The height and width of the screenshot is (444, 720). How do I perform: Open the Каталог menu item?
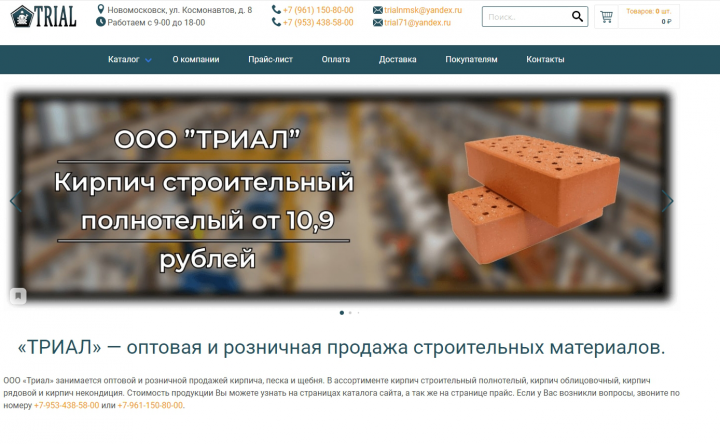(x=124, y=59)
